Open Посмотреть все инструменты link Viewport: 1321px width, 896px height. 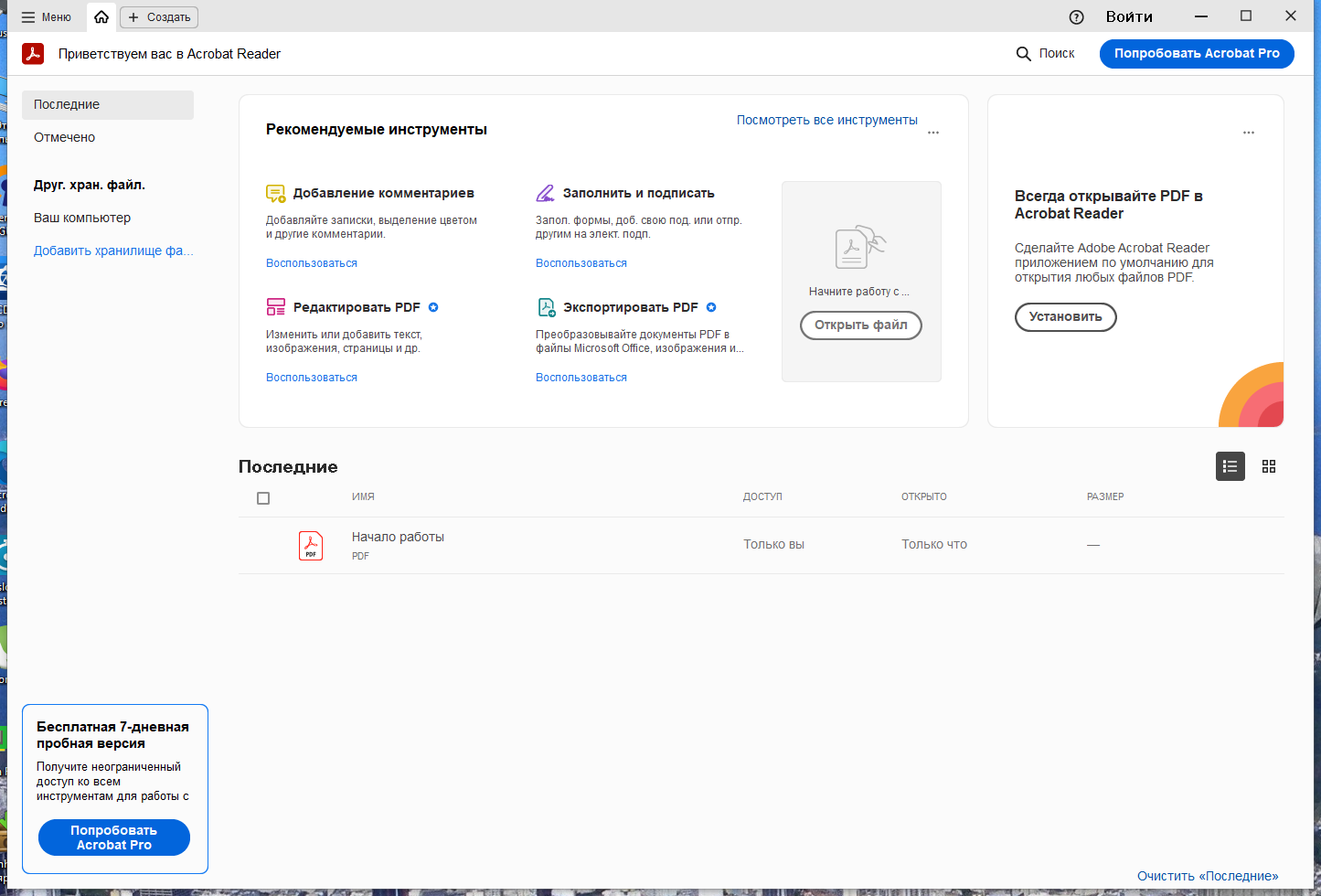826,120
